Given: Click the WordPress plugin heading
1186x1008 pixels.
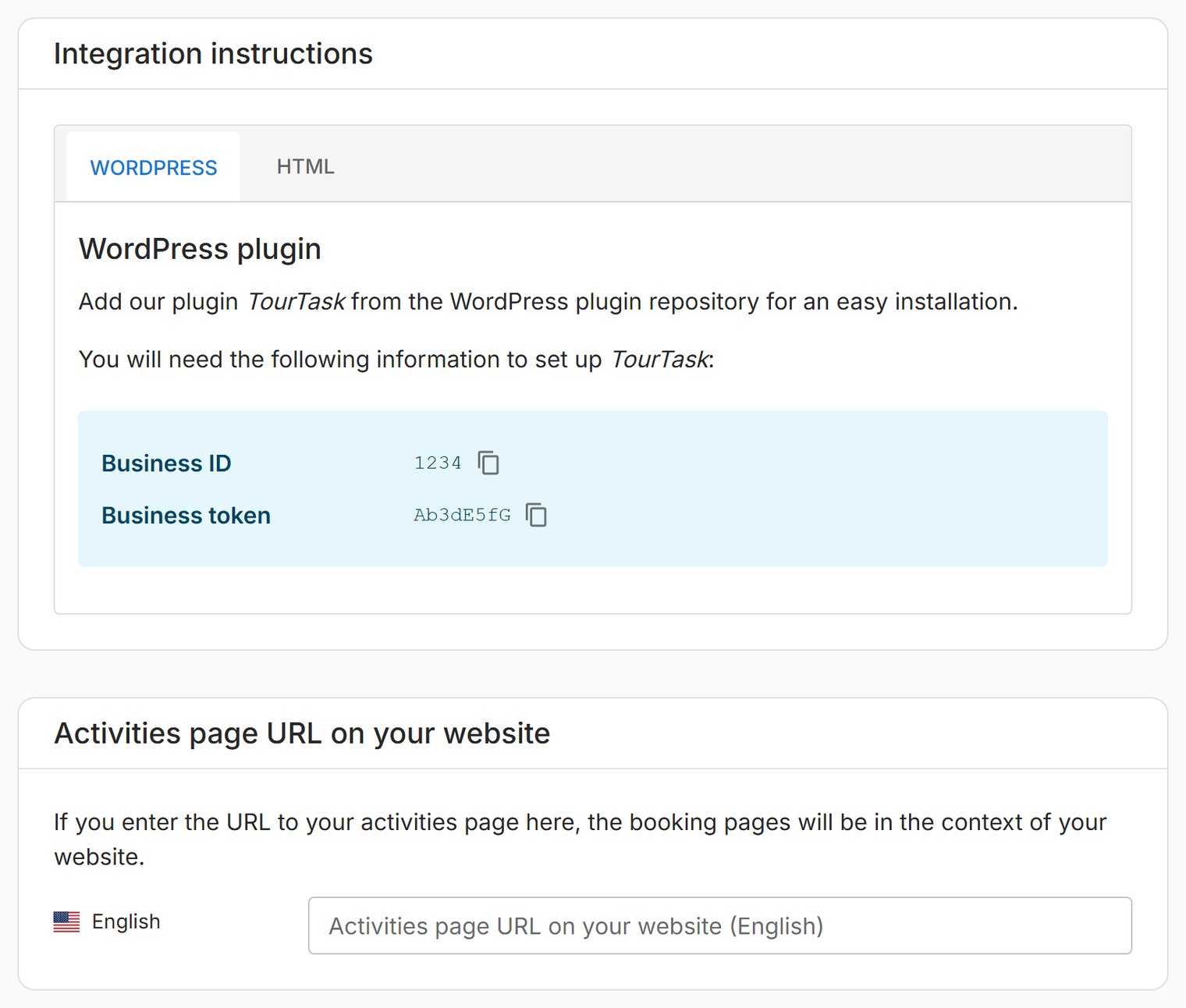Looking at the screenshot, I should [200, 249].
